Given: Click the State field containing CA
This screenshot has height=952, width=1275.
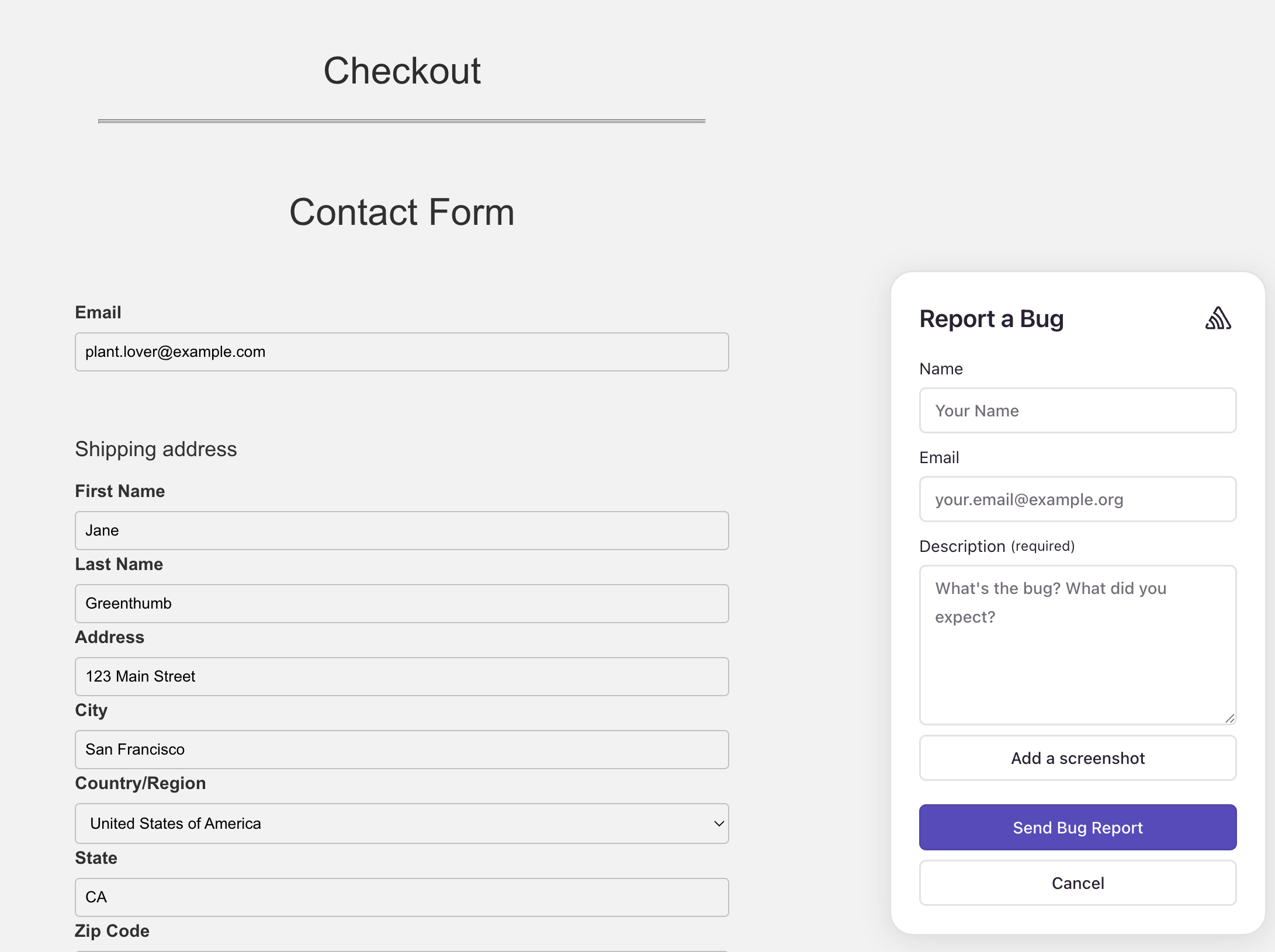Looking at the screenshot, I should (x=401, y=897).
